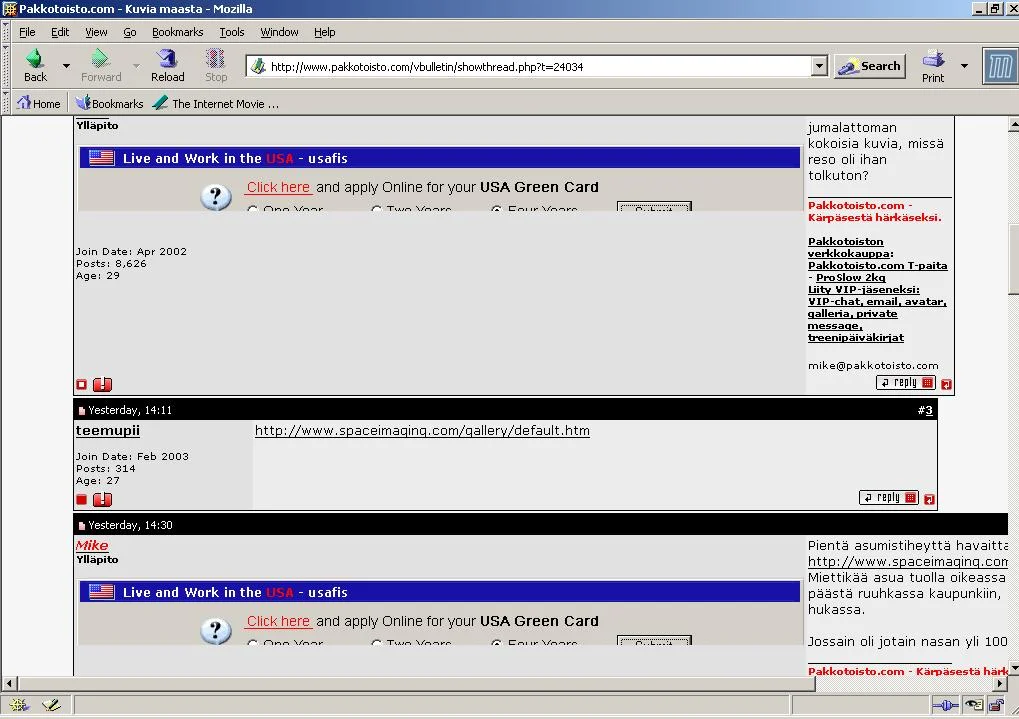Click the Composer icon in status bar

(x=51, y=705)
